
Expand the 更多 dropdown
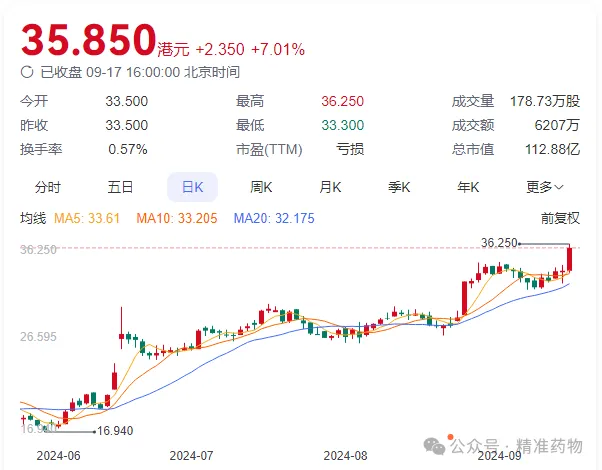545,187
